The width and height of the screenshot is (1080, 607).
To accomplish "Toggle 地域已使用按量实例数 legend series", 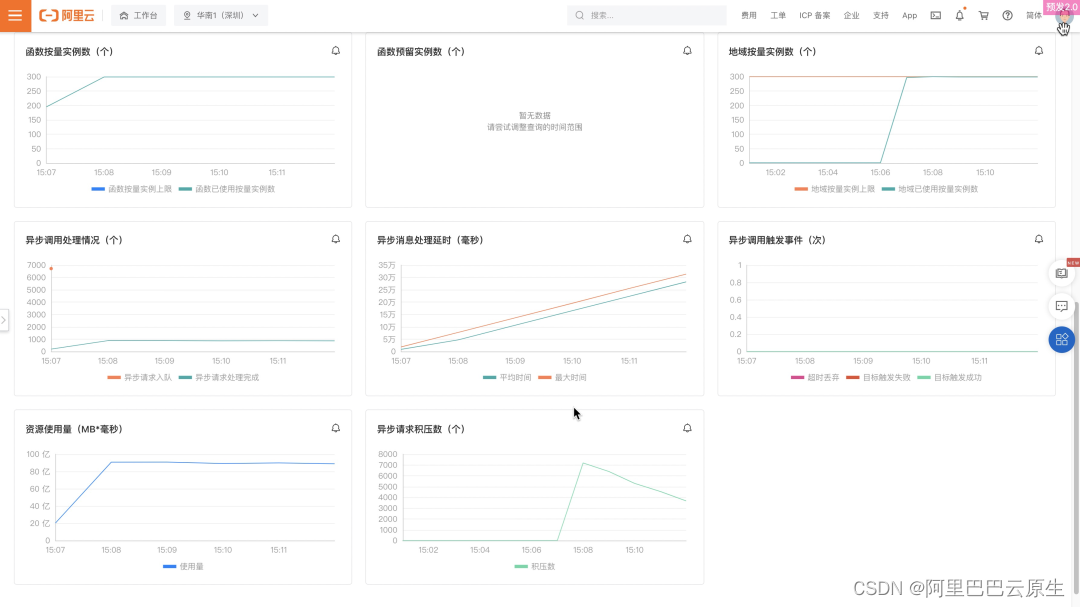I will (930, 189).
